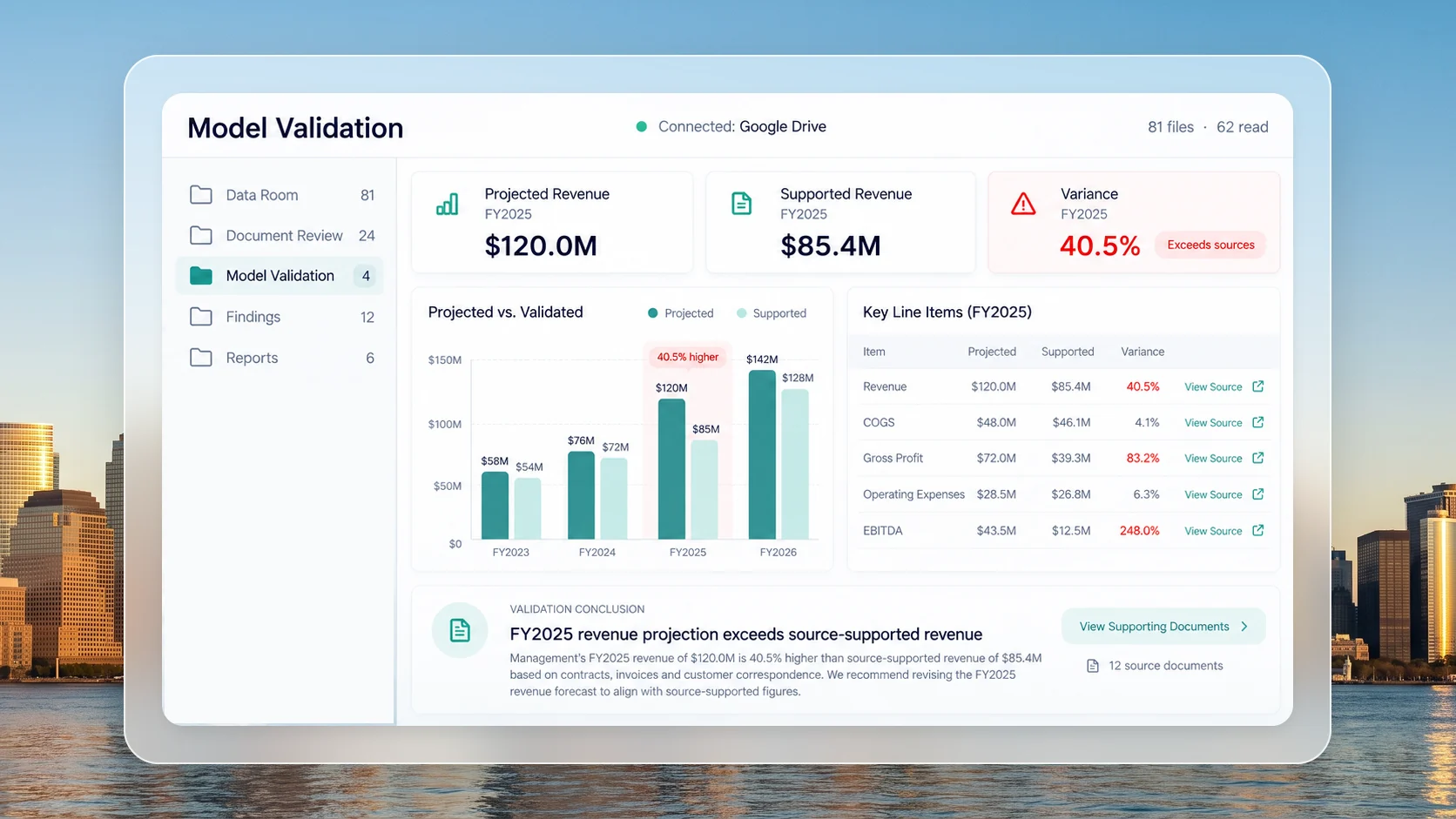
Task: Click the Projected Revenue bar chart icon
Action: [447, 205]
